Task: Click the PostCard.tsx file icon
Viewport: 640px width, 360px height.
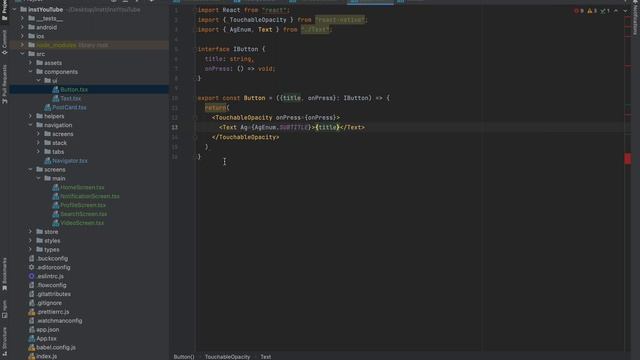Action: (x=47, y=107)
